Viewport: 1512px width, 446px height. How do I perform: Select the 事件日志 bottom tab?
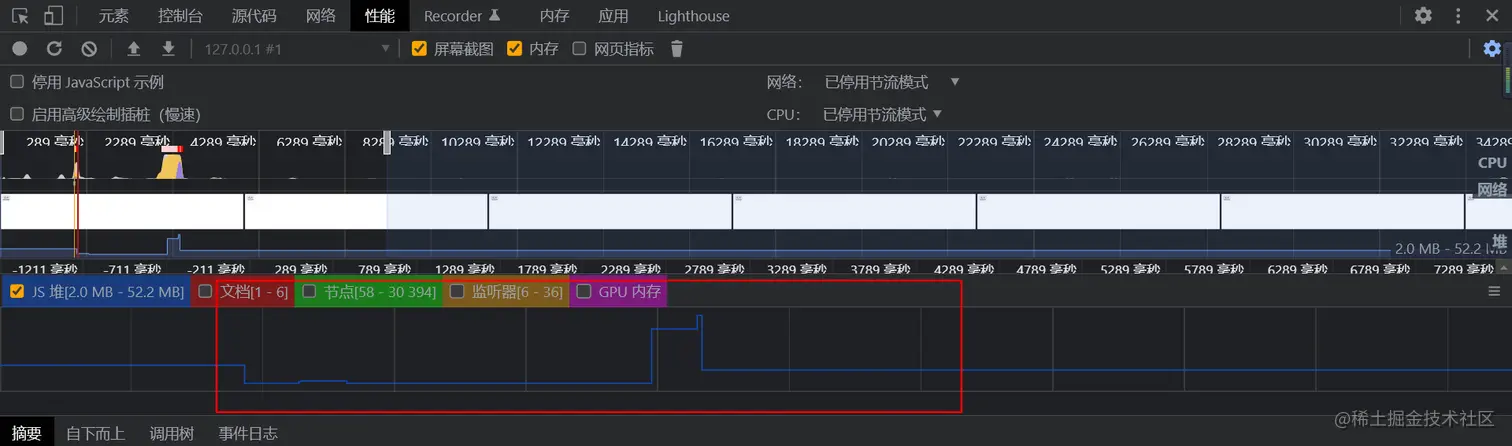coord(248,433)
